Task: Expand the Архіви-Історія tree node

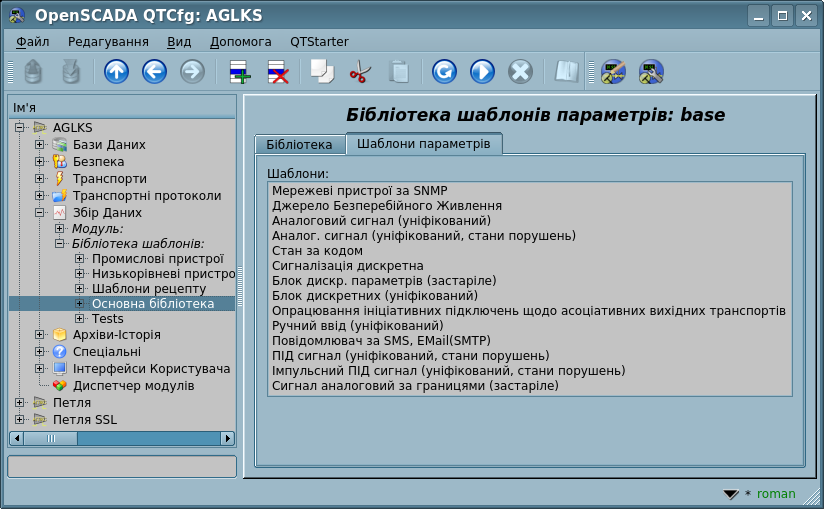Action: pyautogui.click(x=40, y=335)
